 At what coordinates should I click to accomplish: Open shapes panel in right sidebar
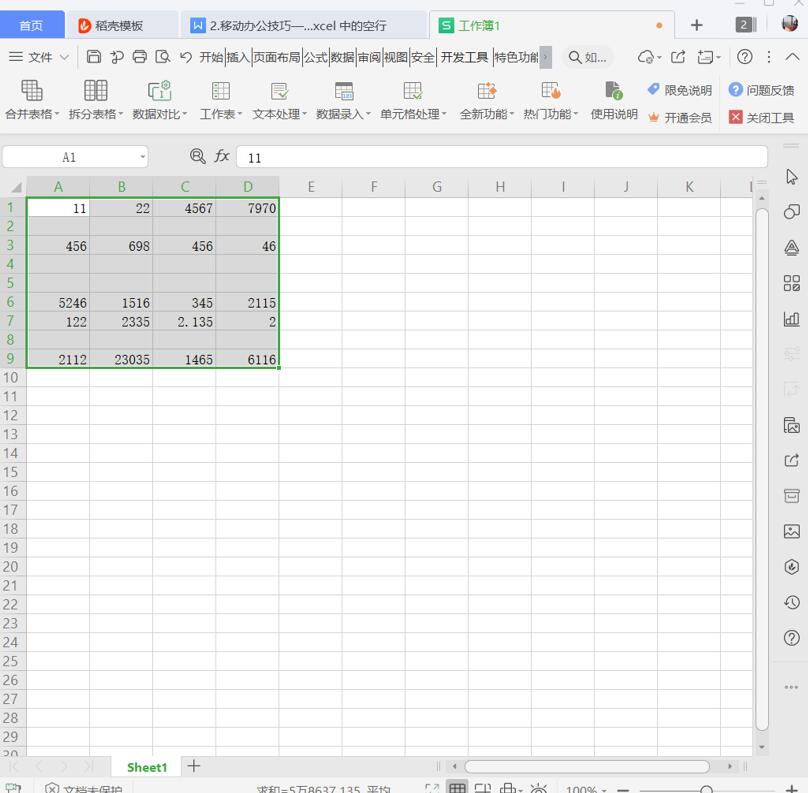pos(792,211)
